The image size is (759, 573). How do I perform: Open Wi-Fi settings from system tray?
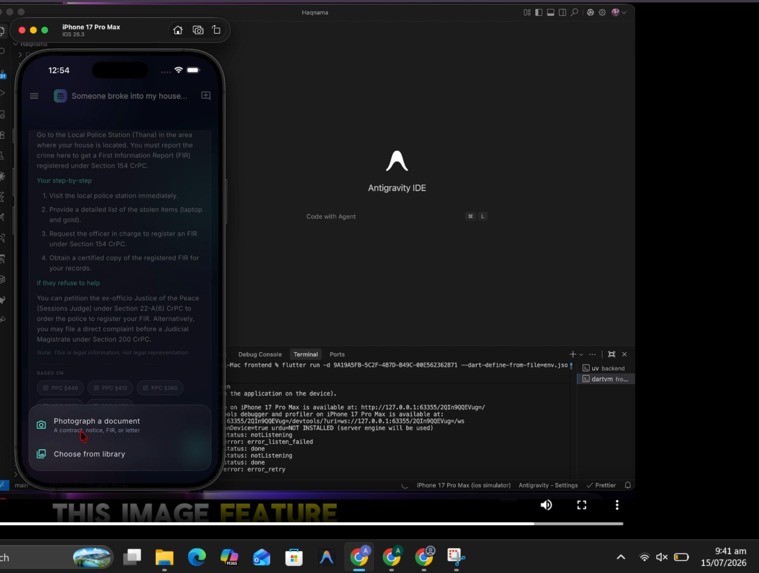tap(644, 558)
